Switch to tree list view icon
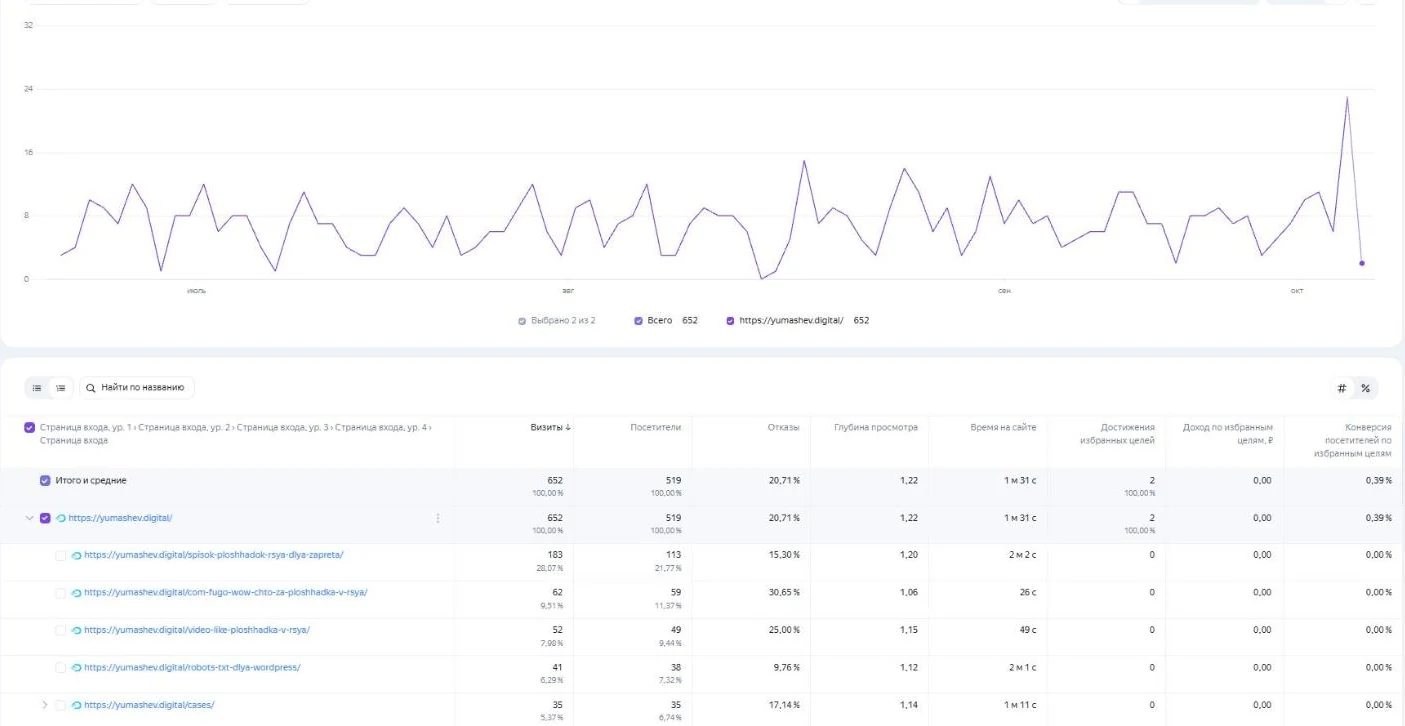Screen dimensions: 1405x726 [61, 388]
